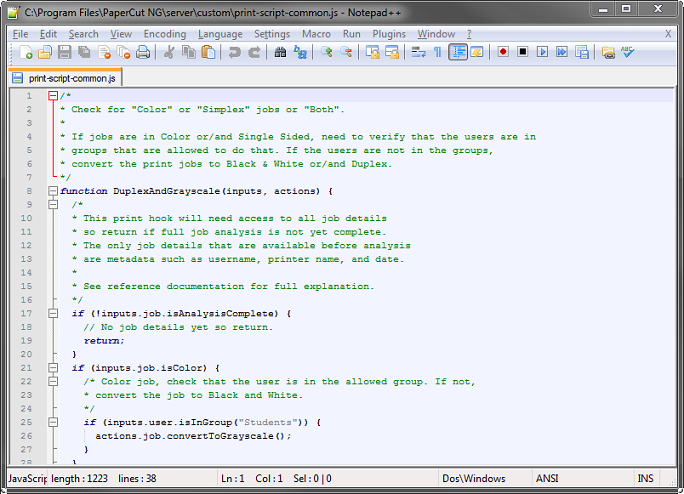The height and width of the screenshot is (494, 684).
Task: Open the Settings menu
Action: 272,34
